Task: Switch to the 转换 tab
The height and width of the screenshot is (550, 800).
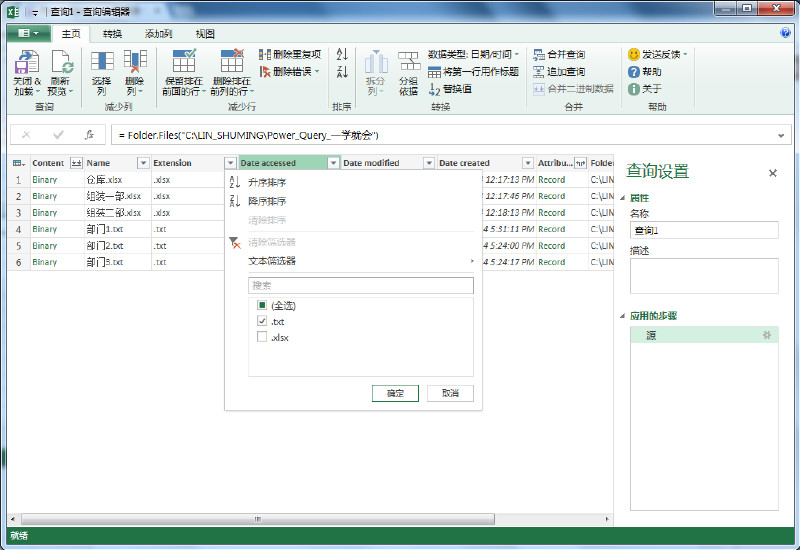Action: pyautogui.click(x=112, y=34)
